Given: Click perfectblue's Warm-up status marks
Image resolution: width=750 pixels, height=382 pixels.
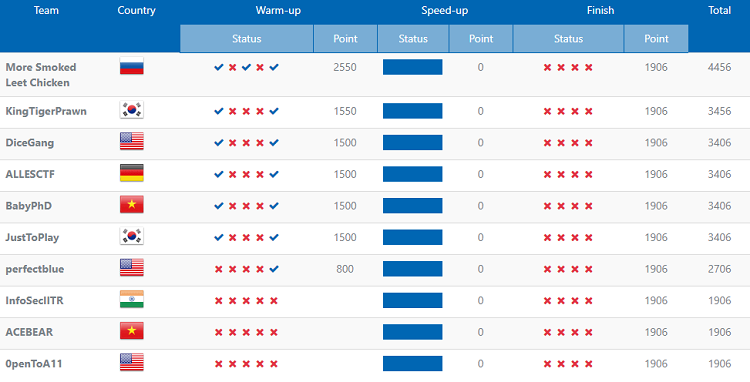Looking at the screenshot, I should 246,269.
